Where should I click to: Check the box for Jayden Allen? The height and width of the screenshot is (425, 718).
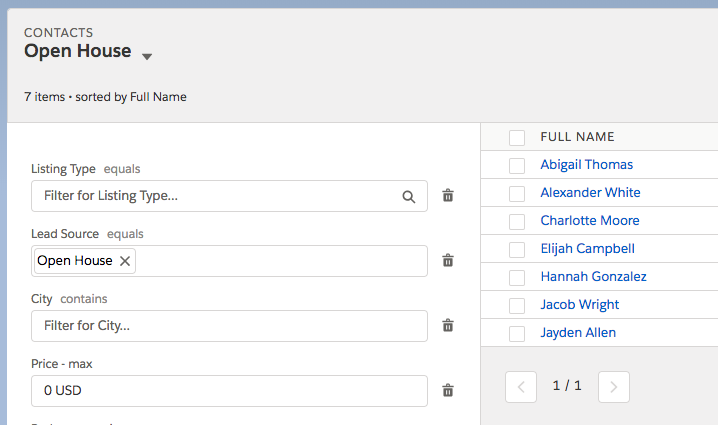click(x=517, y=333)
